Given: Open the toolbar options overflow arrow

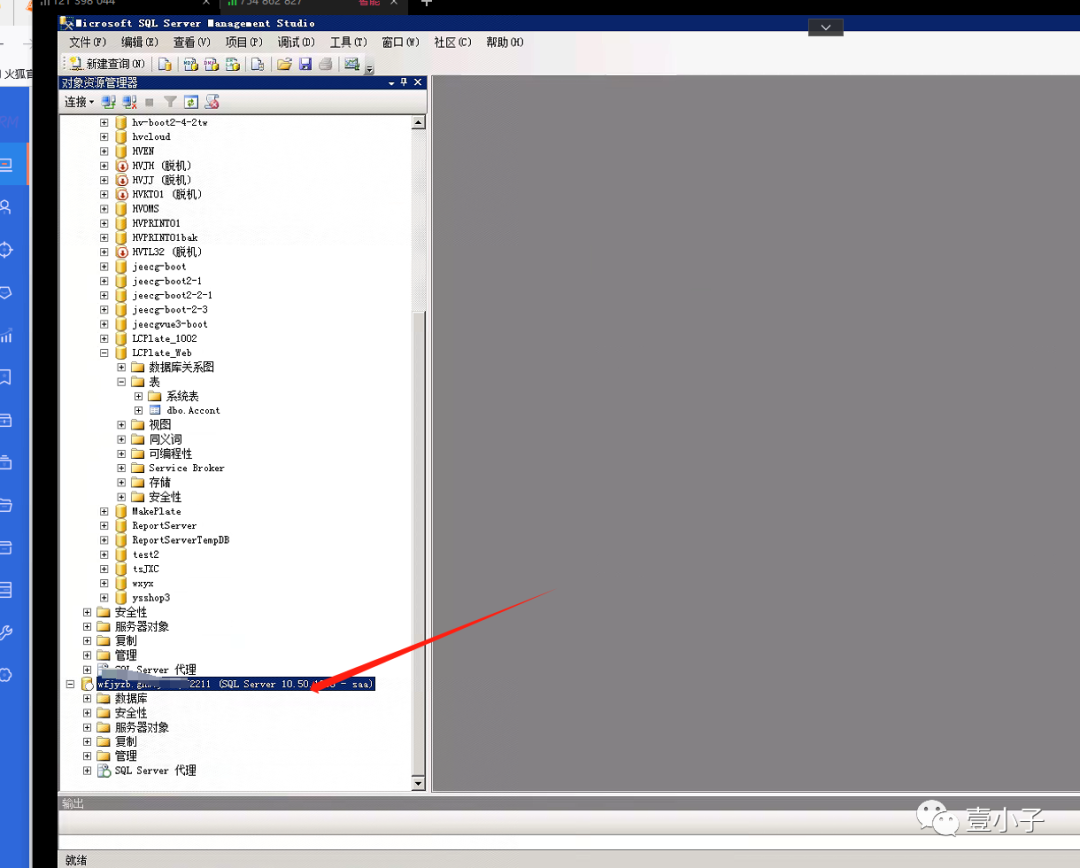Looking at the screenshot, I should 370,68.
